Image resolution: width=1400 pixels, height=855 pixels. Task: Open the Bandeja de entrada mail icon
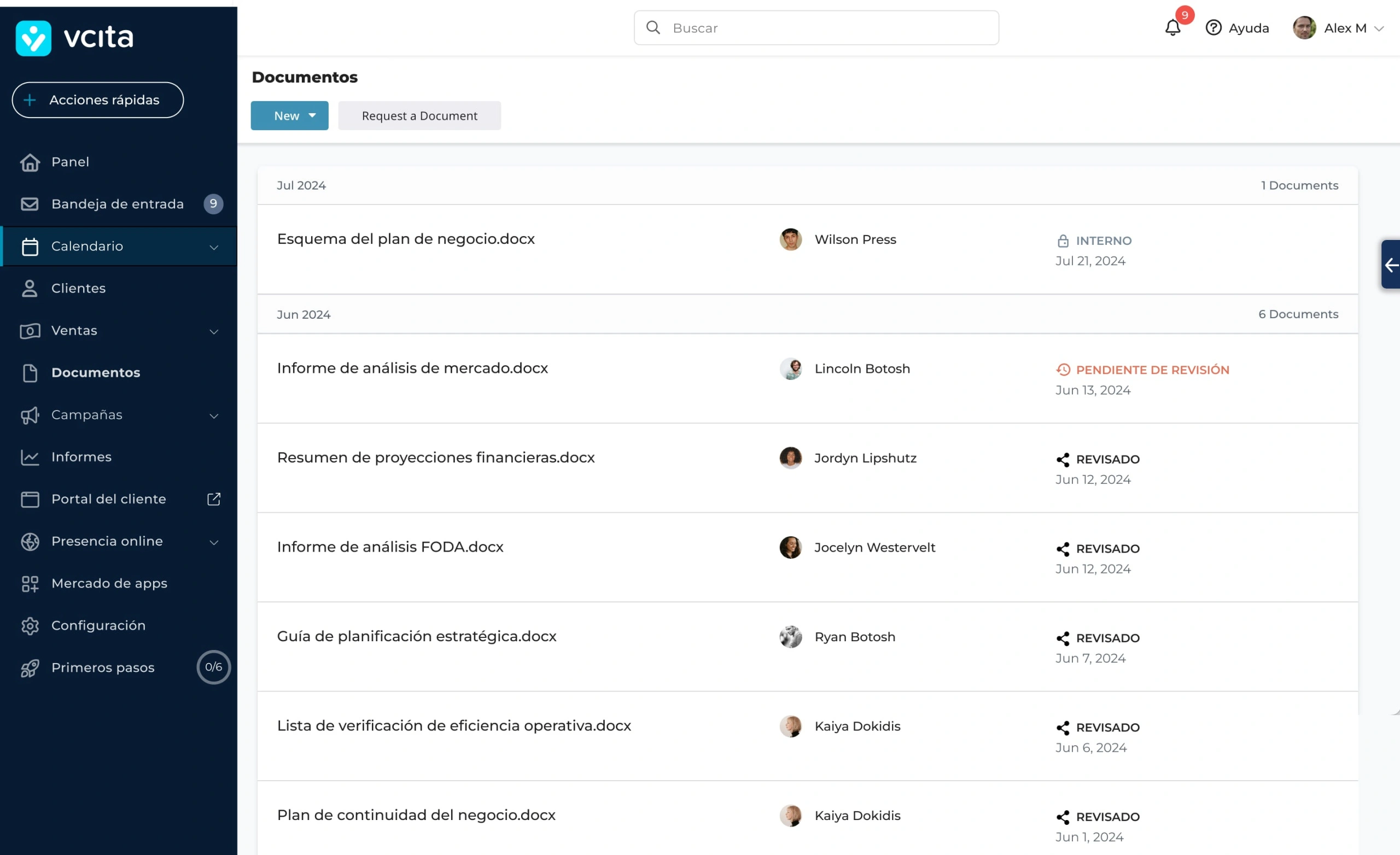(30, 204)
